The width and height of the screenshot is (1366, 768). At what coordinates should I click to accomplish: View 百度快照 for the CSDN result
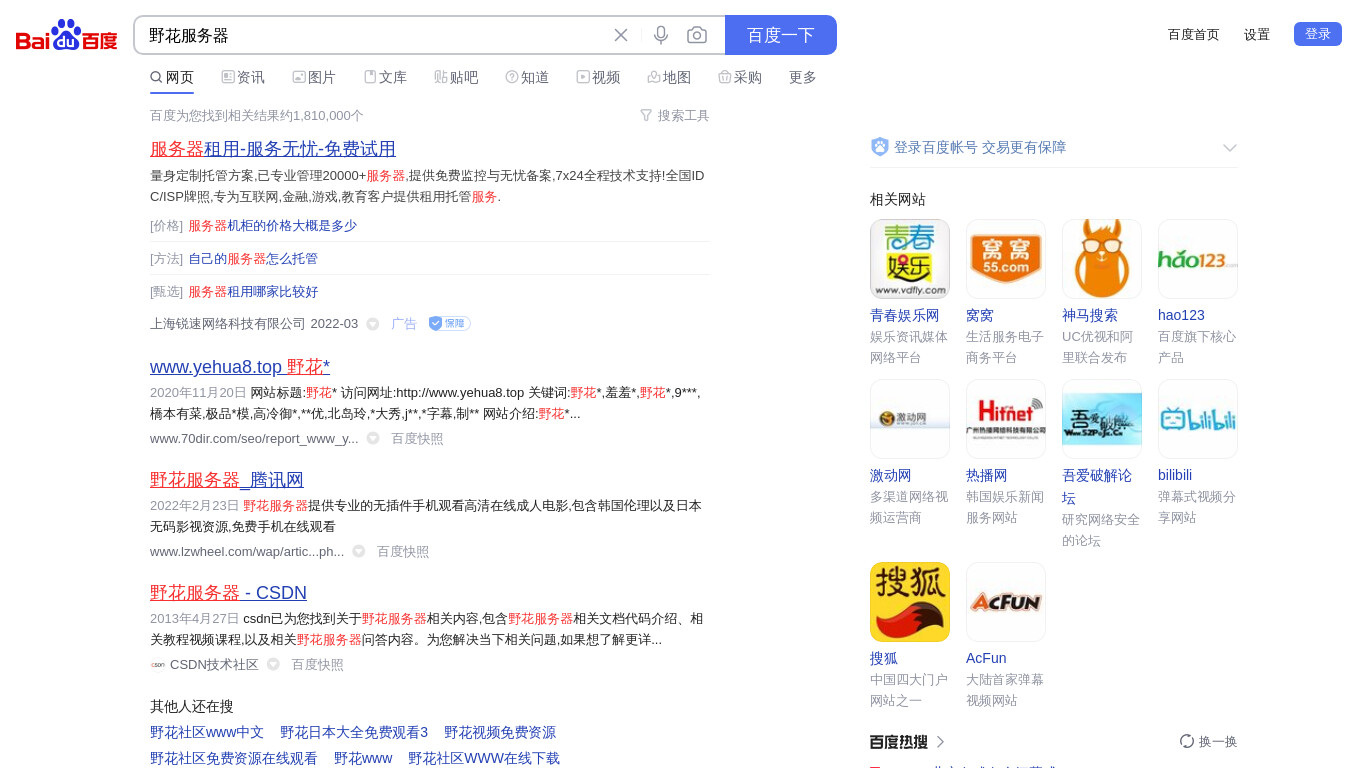click(x=317, y=665)
